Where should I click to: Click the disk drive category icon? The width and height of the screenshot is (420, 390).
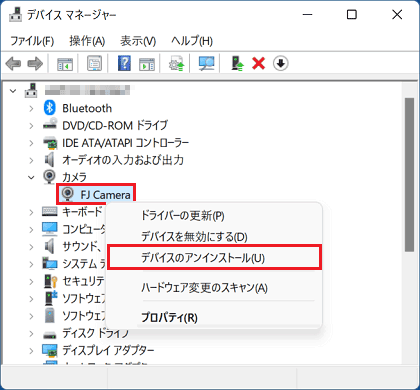[x=50, y=334]
